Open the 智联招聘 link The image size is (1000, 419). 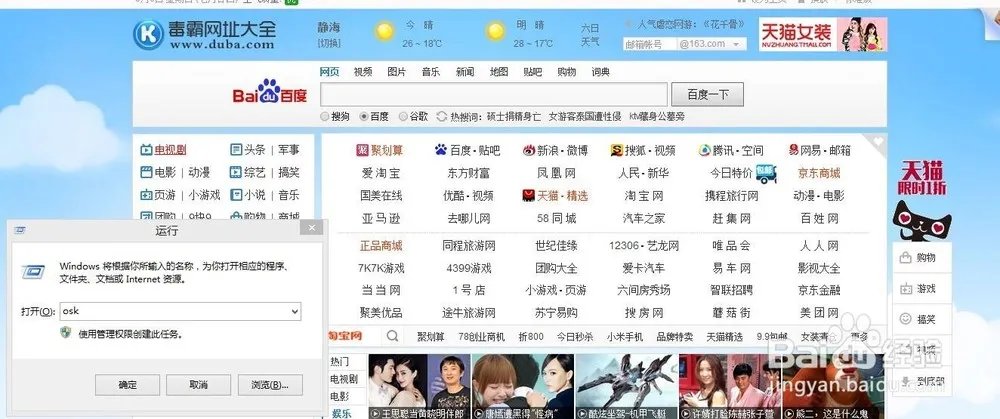pos(732,290)
